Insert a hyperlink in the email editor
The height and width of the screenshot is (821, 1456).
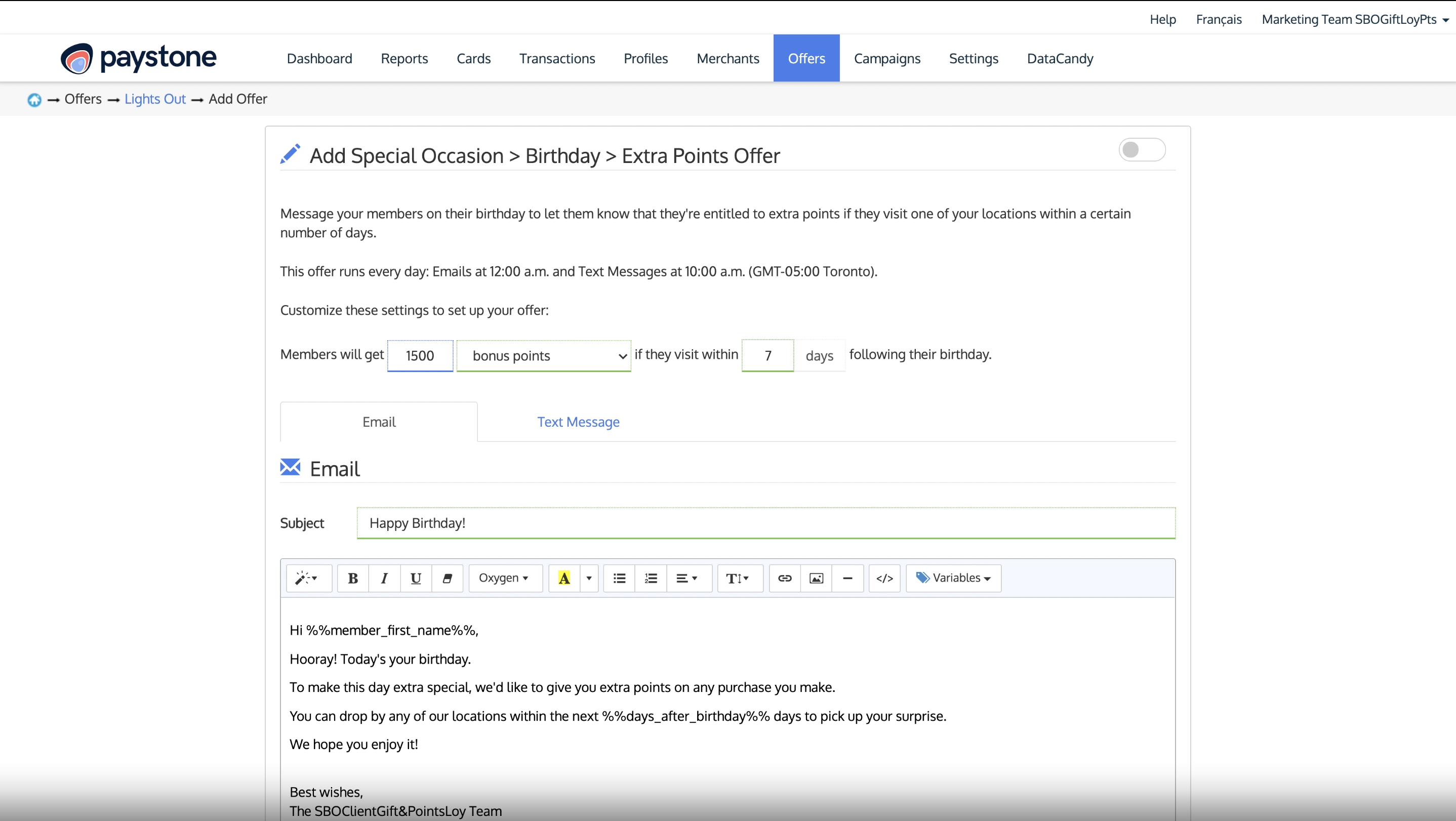[784, 578]
